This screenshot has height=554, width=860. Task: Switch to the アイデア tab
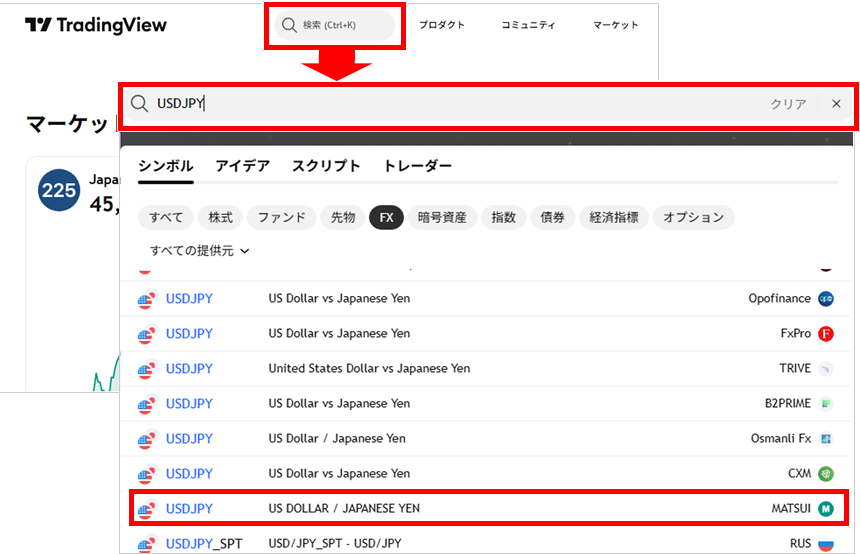[x=242, y=166]
